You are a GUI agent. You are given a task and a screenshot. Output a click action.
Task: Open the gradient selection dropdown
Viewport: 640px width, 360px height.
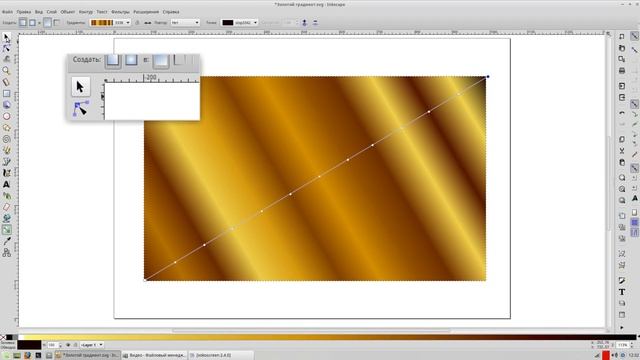[x=110, y=23]
